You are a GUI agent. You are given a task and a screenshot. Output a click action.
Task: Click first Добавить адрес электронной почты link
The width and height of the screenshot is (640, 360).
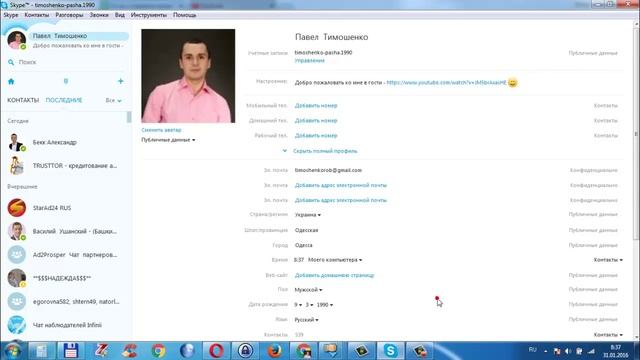pyautogui.click(x=341, y=185)
